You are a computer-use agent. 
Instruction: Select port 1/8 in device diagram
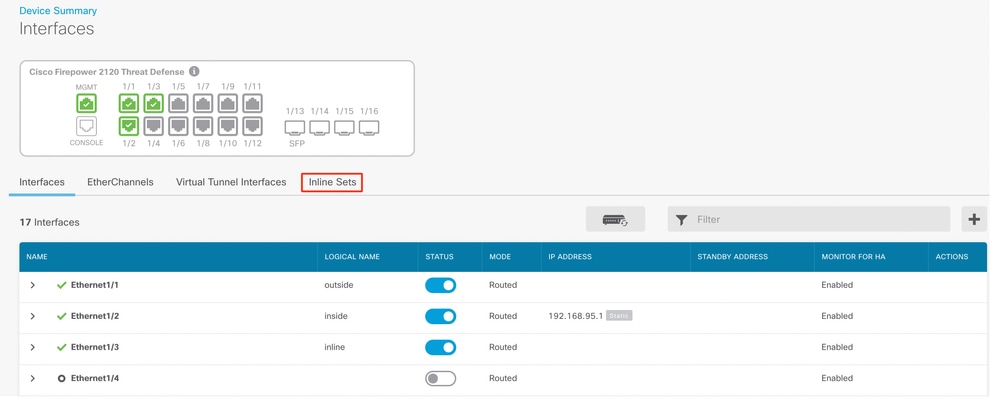(203, 126)
